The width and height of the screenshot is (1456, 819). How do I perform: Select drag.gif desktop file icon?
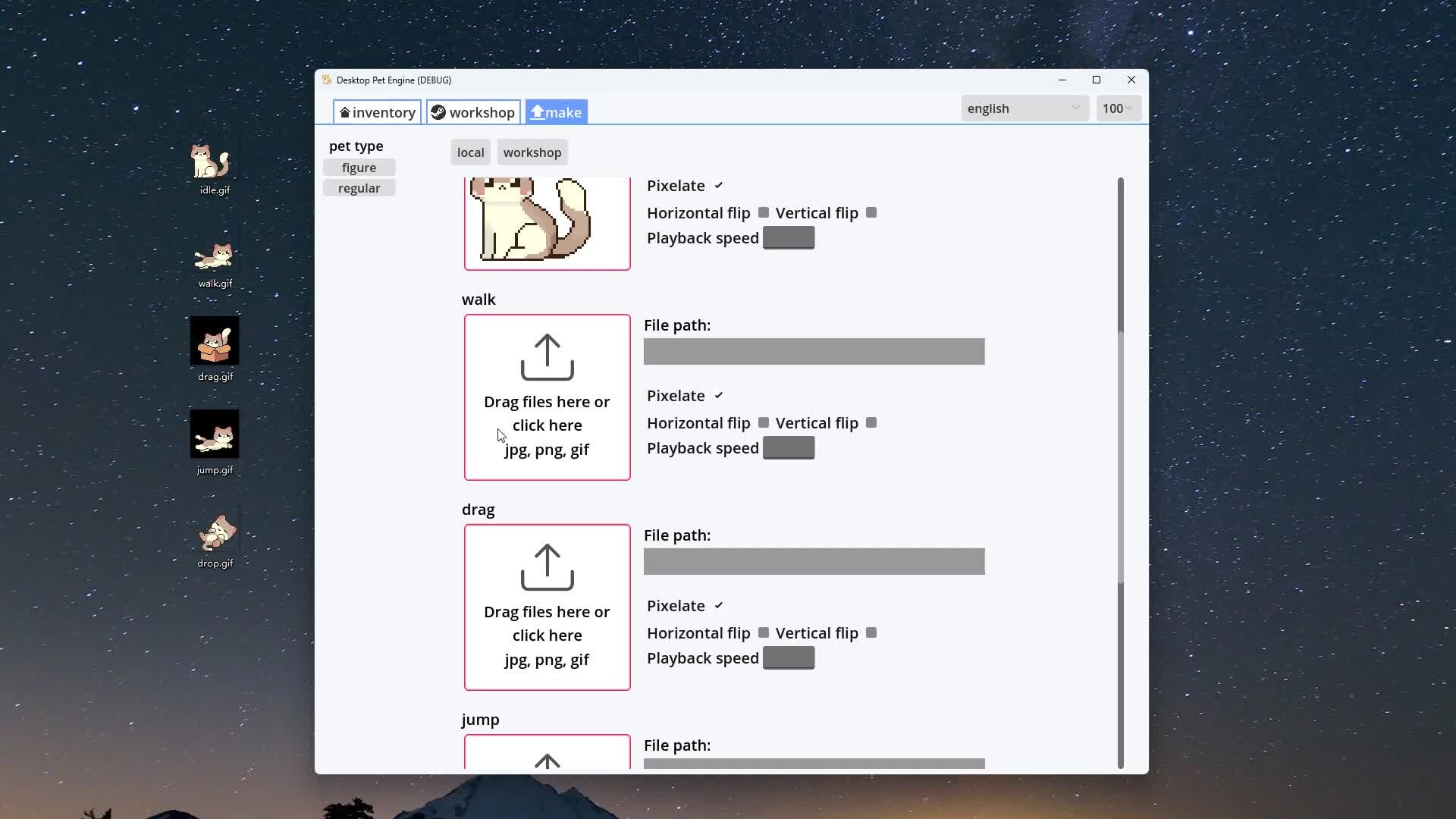215,342
